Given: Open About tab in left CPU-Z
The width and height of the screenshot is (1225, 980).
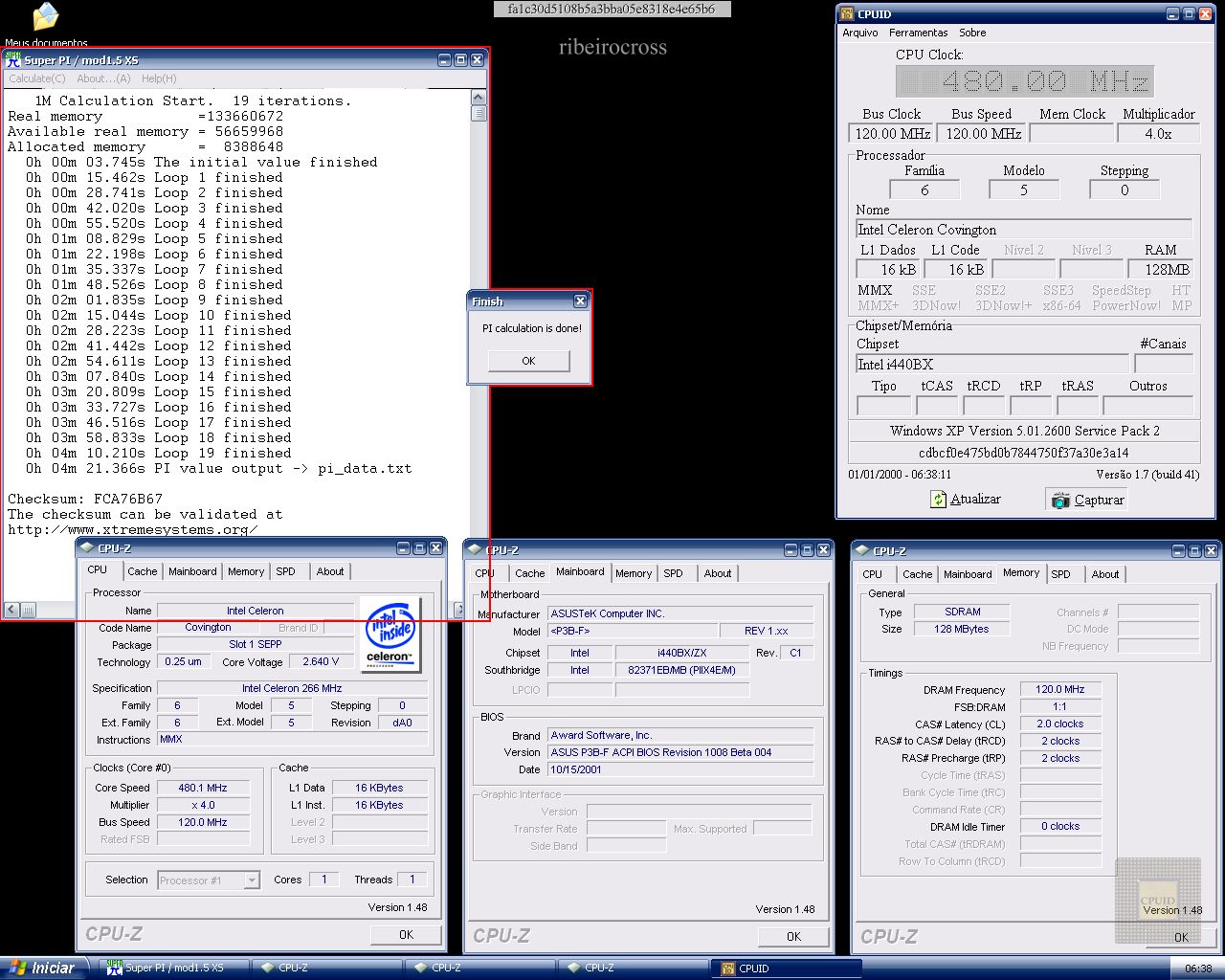Looking at the screenshot, I should click(330, 571).
